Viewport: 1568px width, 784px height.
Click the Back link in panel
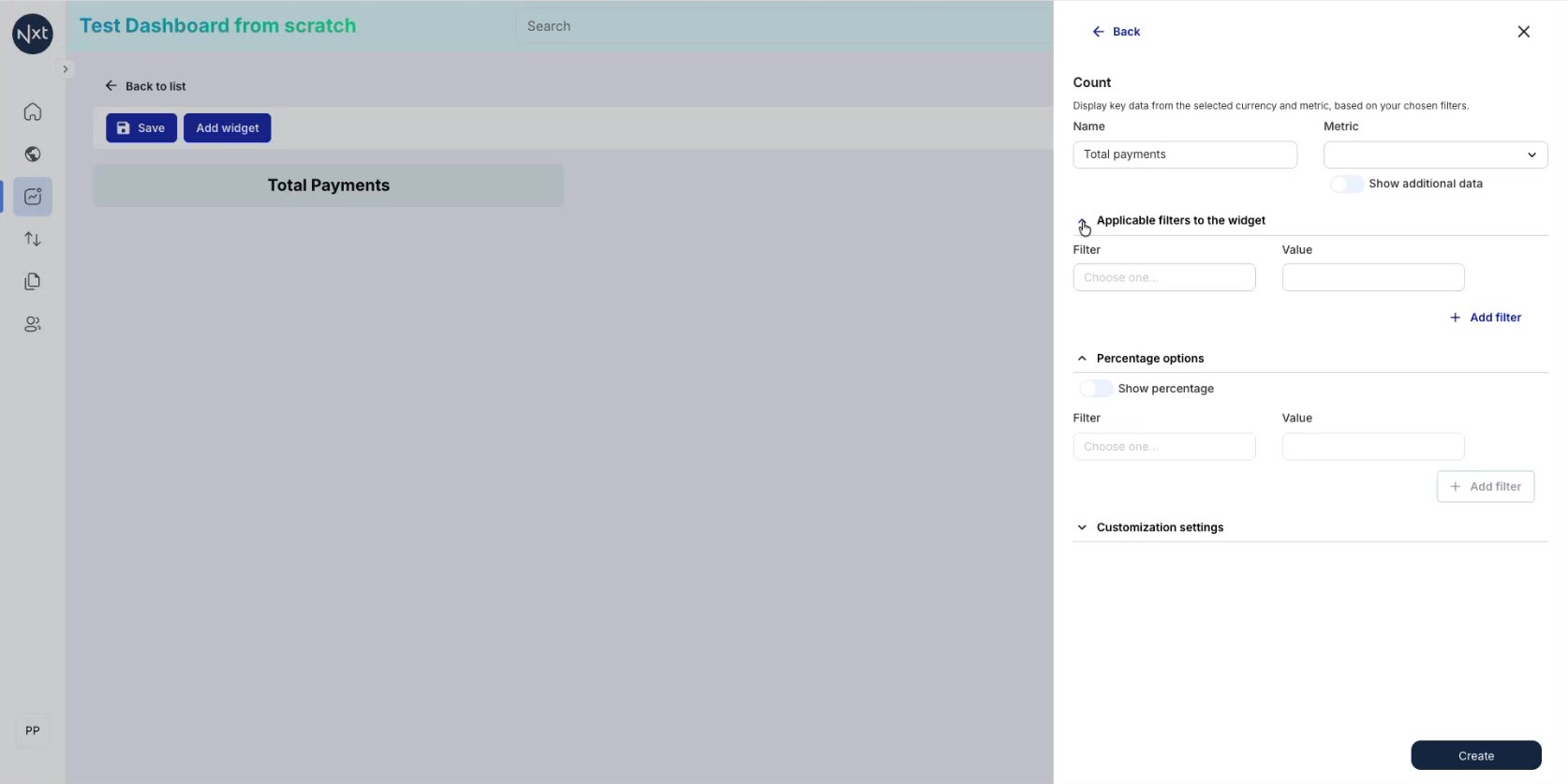(1117, 32)
